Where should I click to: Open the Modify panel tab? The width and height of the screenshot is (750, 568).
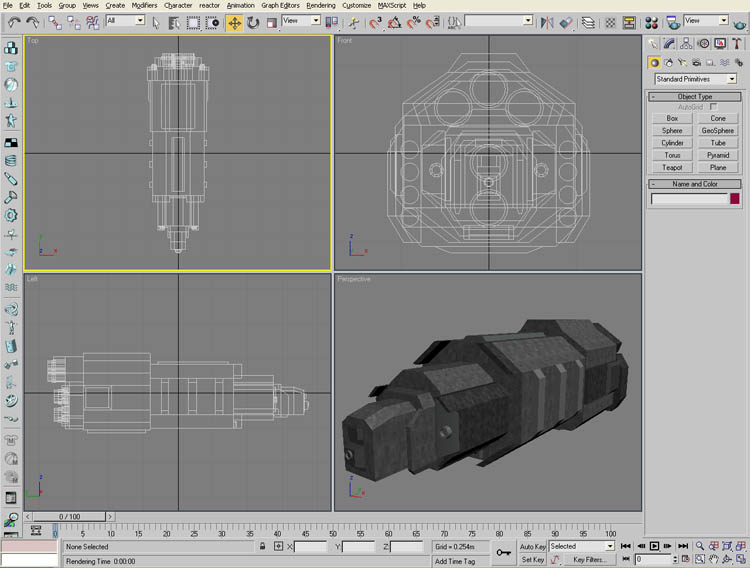(670, 43)
